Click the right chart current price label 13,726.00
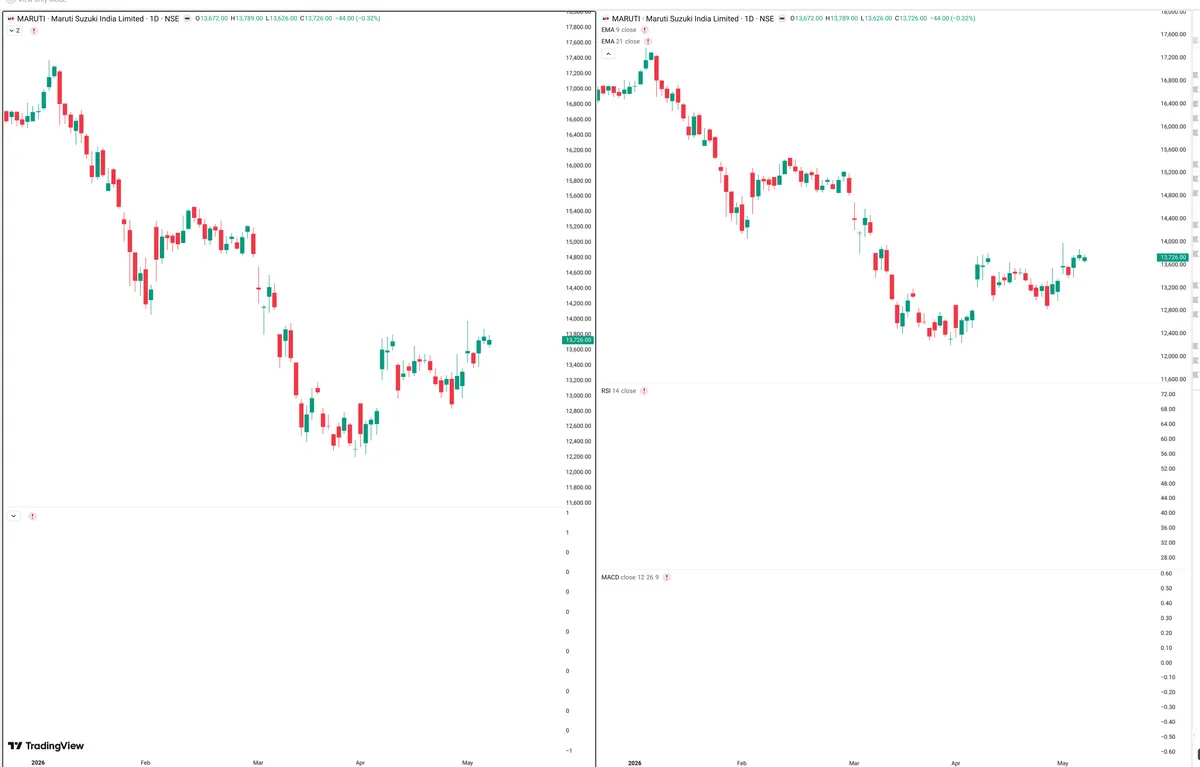Viewport: 1200px width, 767px height. pyautogui.click(x=1173, y=257)
